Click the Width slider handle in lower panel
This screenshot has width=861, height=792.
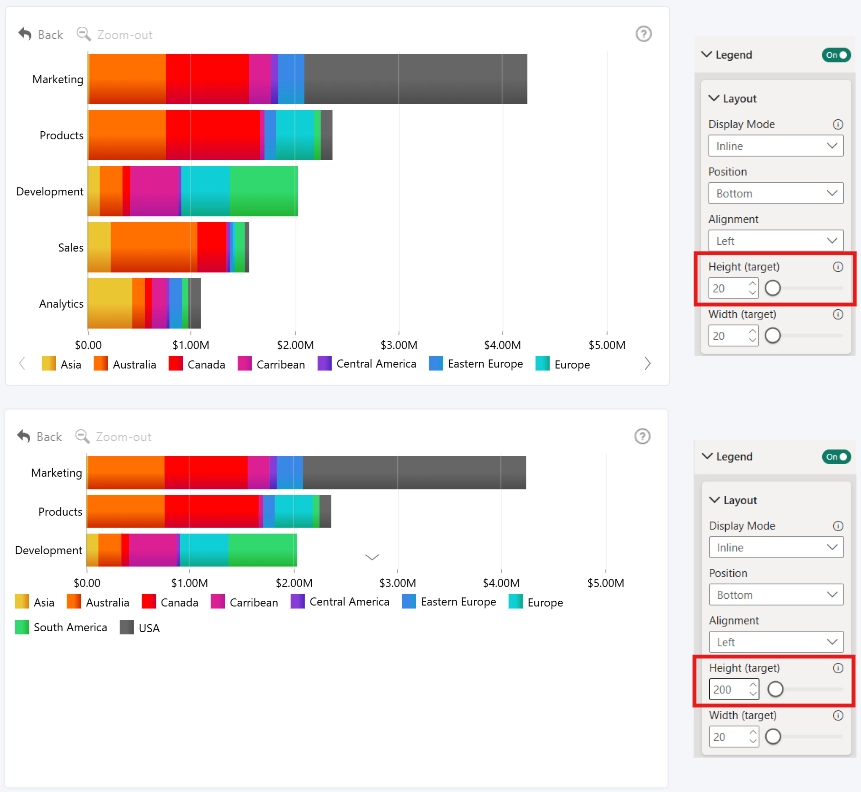click(773, 736)
